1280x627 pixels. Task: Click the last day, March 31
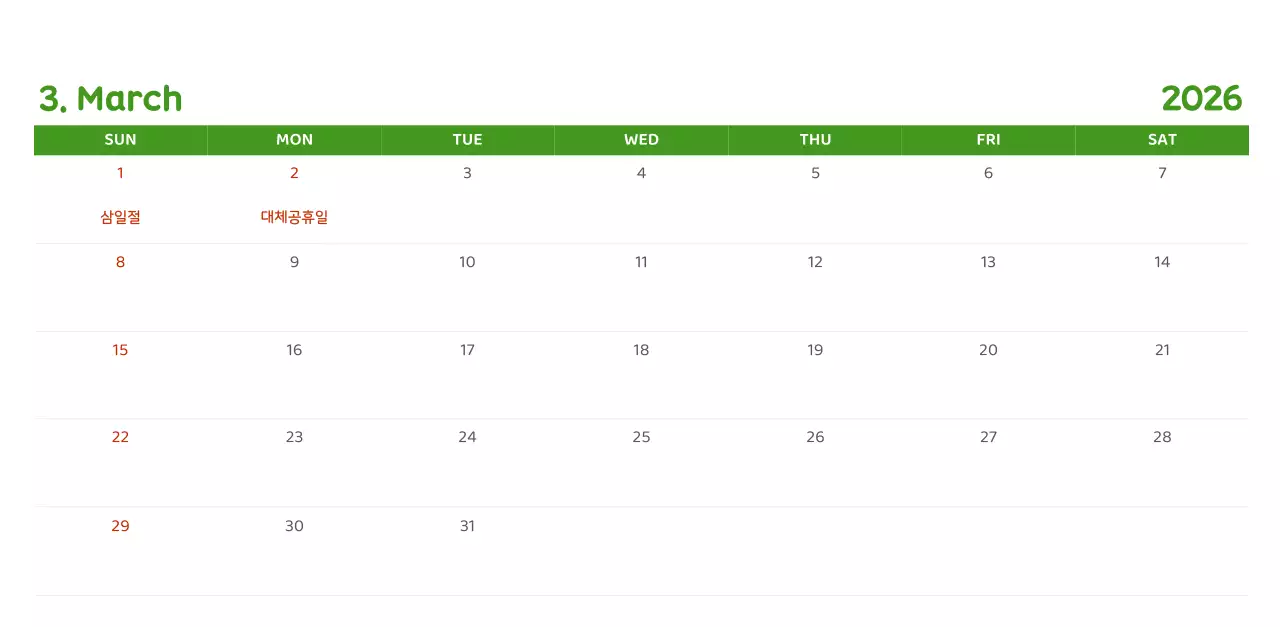point(467,526)
